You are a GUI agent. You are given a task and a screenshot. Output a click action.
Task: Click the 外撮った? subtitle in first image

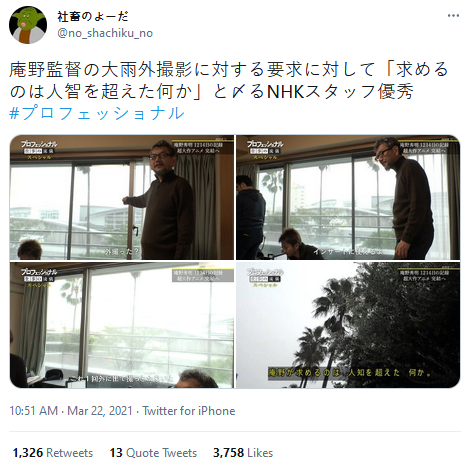122,252
